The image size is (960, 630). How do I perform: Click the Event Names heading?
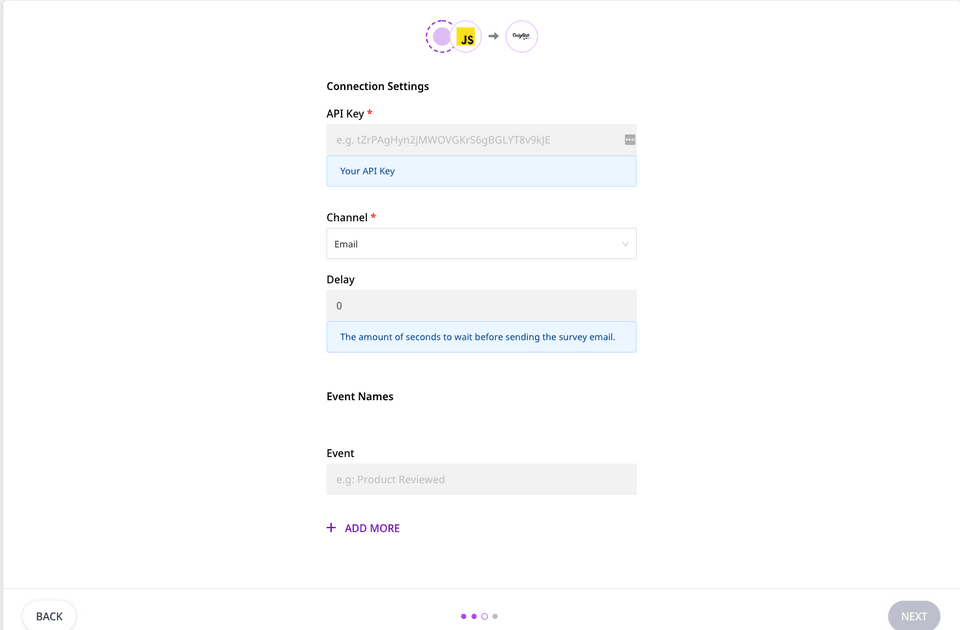(360, 396)
